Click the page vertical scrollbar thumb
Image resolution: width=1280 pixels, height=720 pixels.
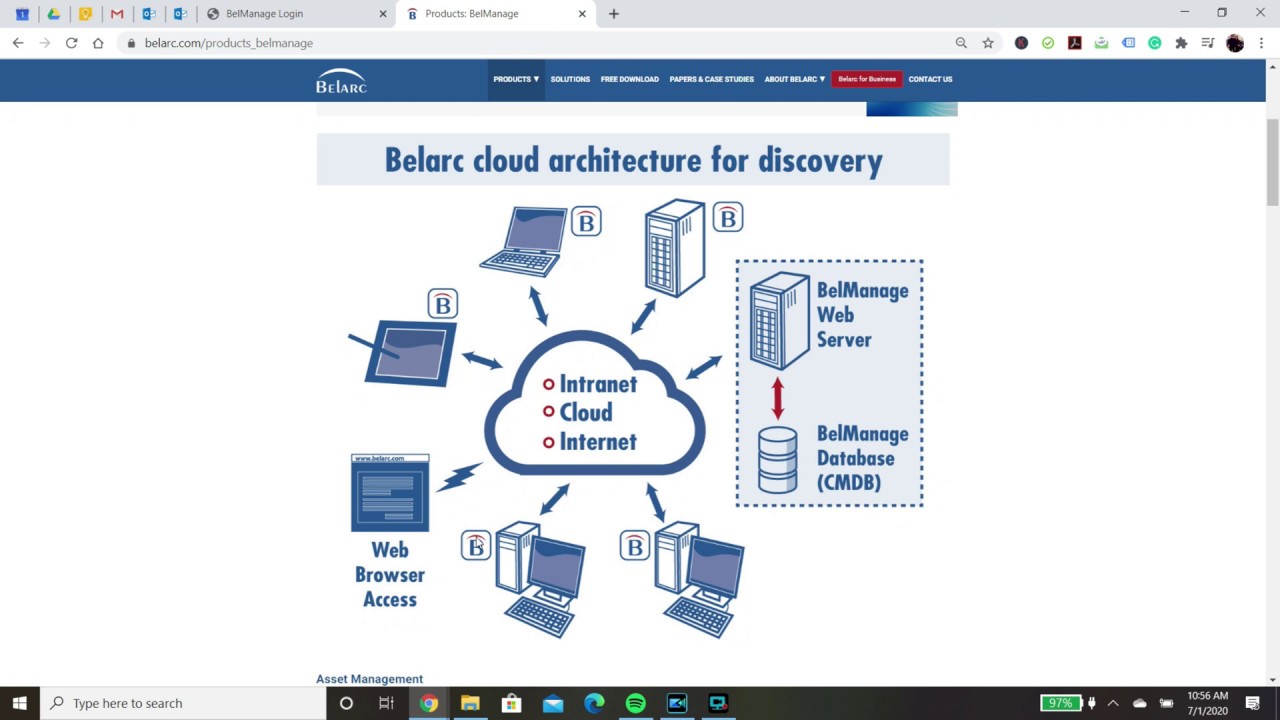click(x=1272, y=162)
